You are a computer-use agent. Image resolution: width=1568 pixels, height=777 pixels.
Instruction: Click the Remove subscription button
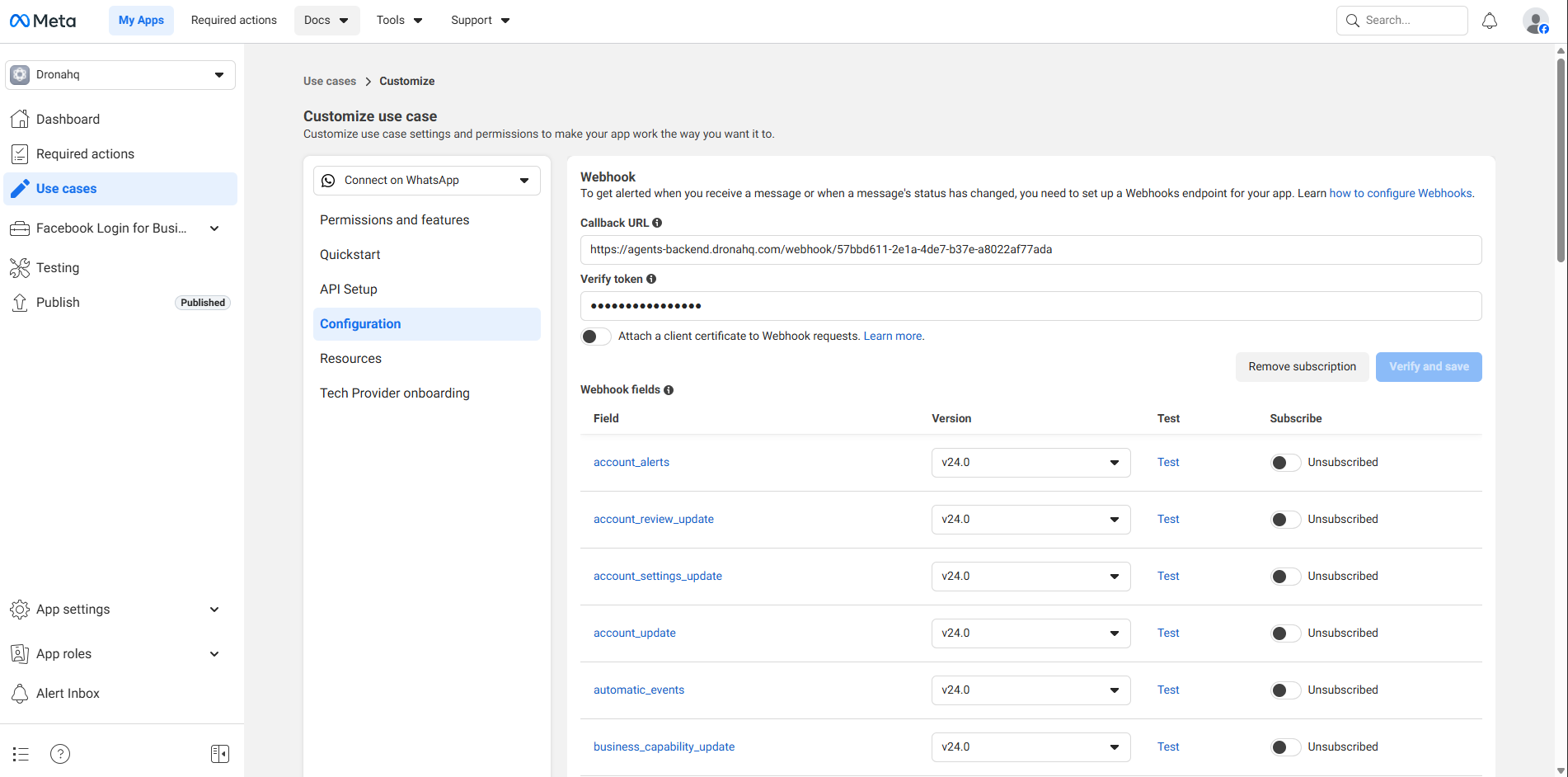[x=1302, y=367]
